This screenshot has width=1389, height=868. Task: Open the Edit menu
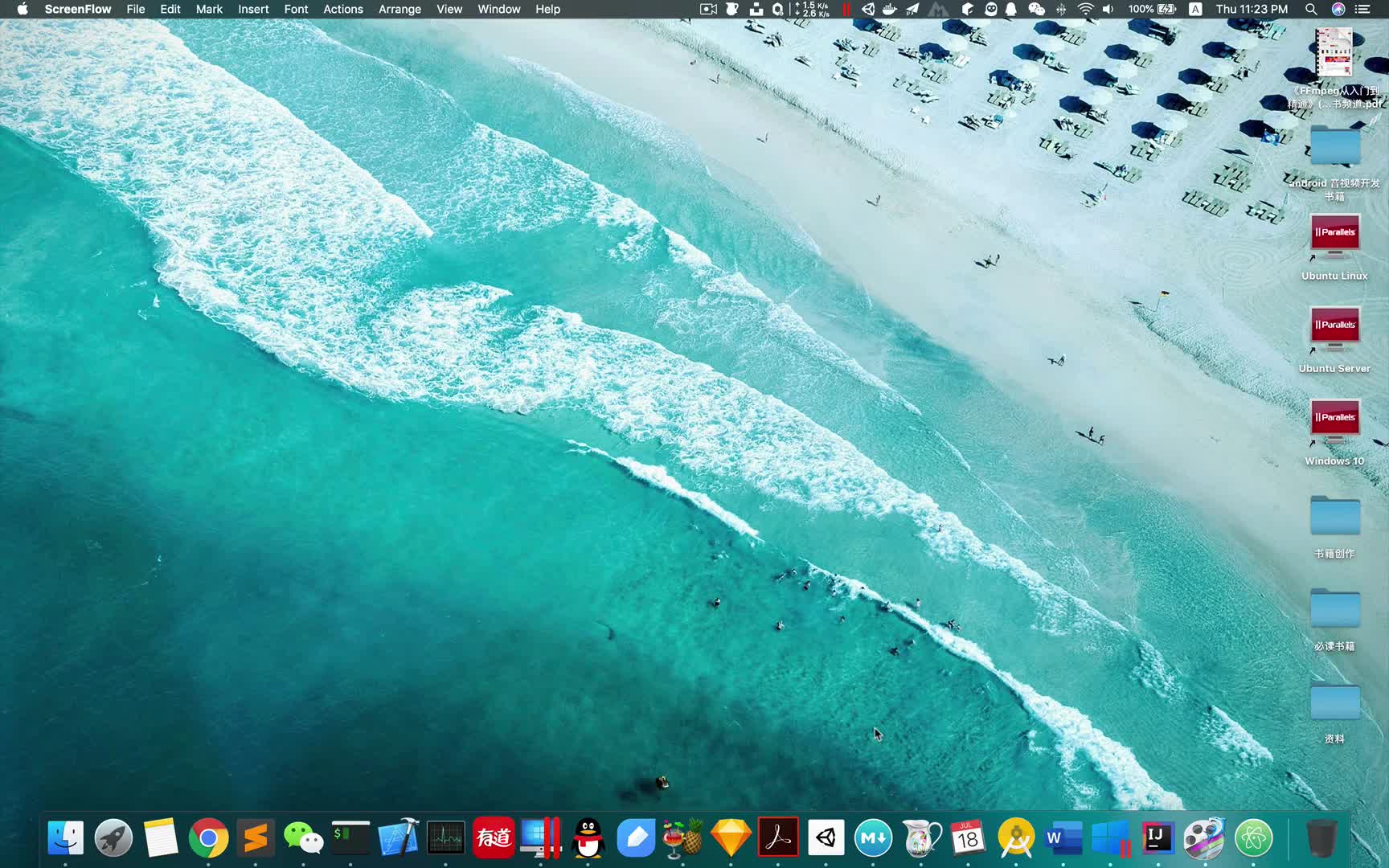coord(170,9)
